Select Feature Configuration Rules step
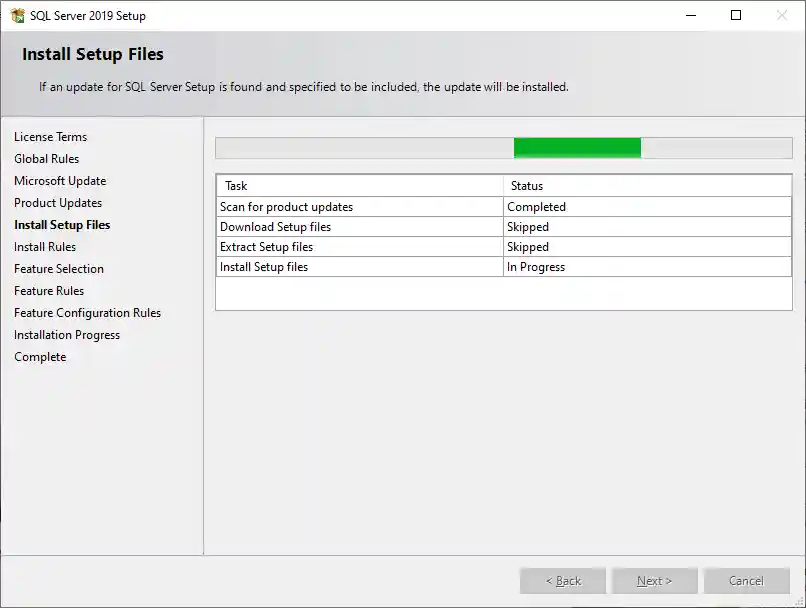The height and width of the screenshot is (608, 806). click(87, 312)
